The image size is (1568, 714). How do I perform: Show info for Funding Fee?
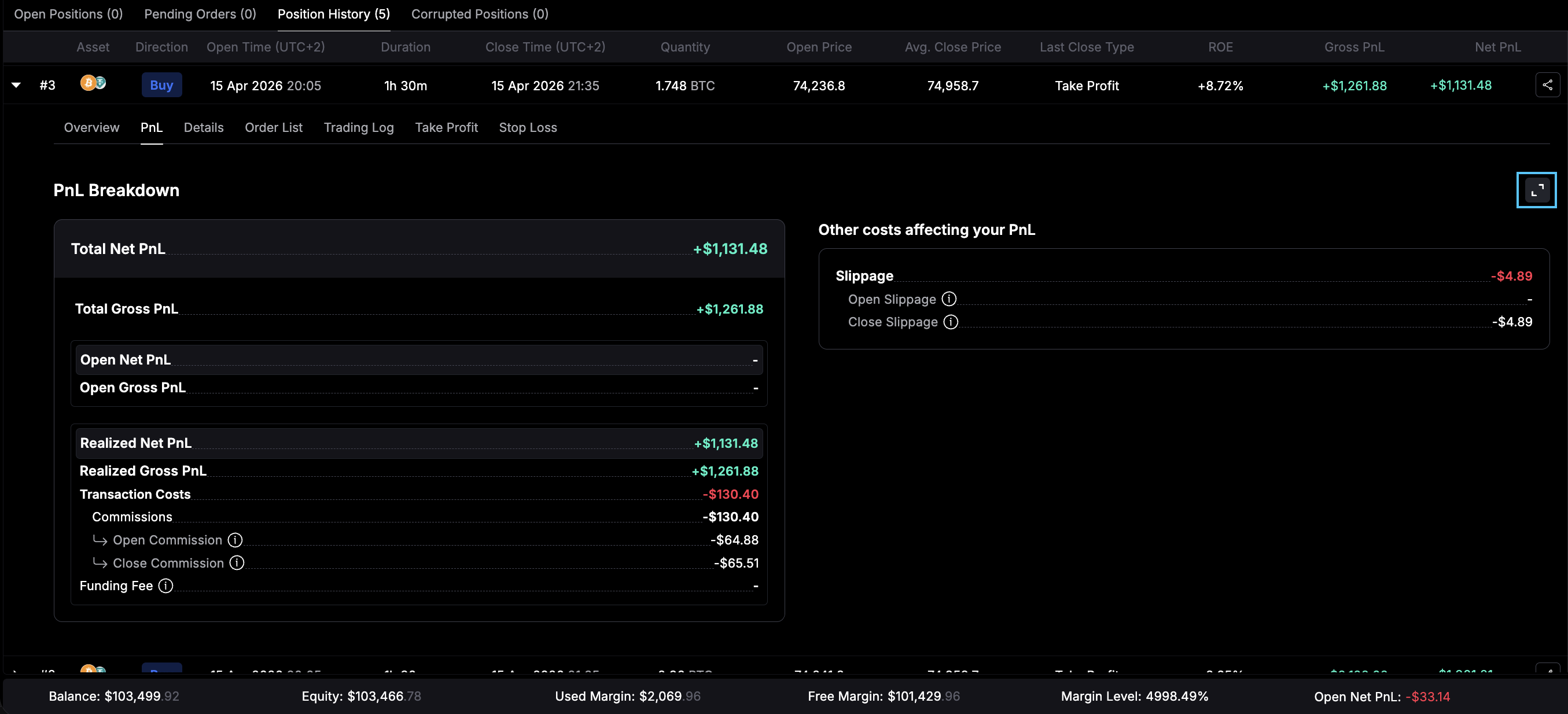pyautogui.click(x=165, y=586)
